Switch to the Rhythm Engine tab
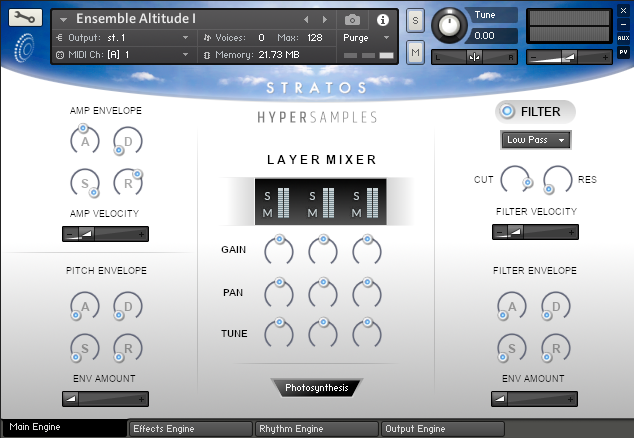 [317, 429]
